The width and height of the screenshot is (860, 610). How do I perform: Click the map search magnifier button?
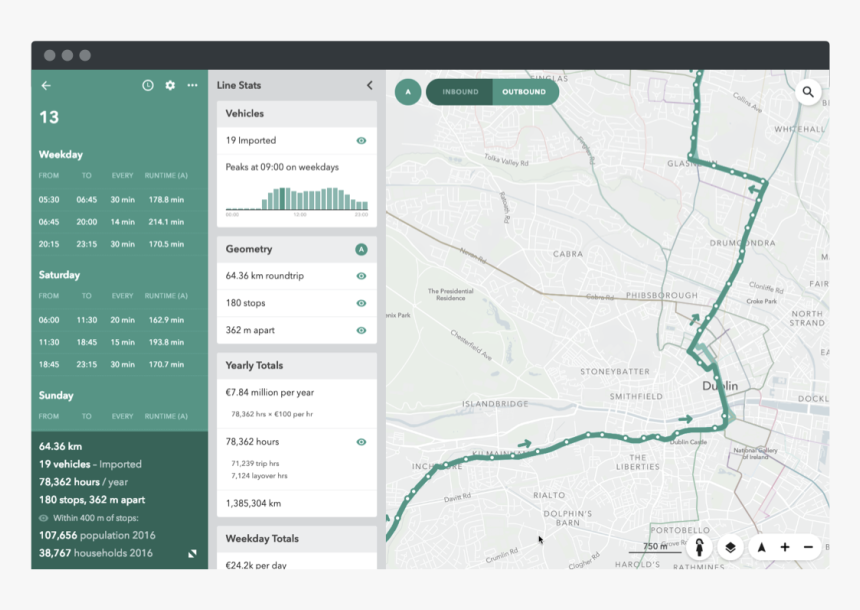pyautogui.click(x=808, y=92)
